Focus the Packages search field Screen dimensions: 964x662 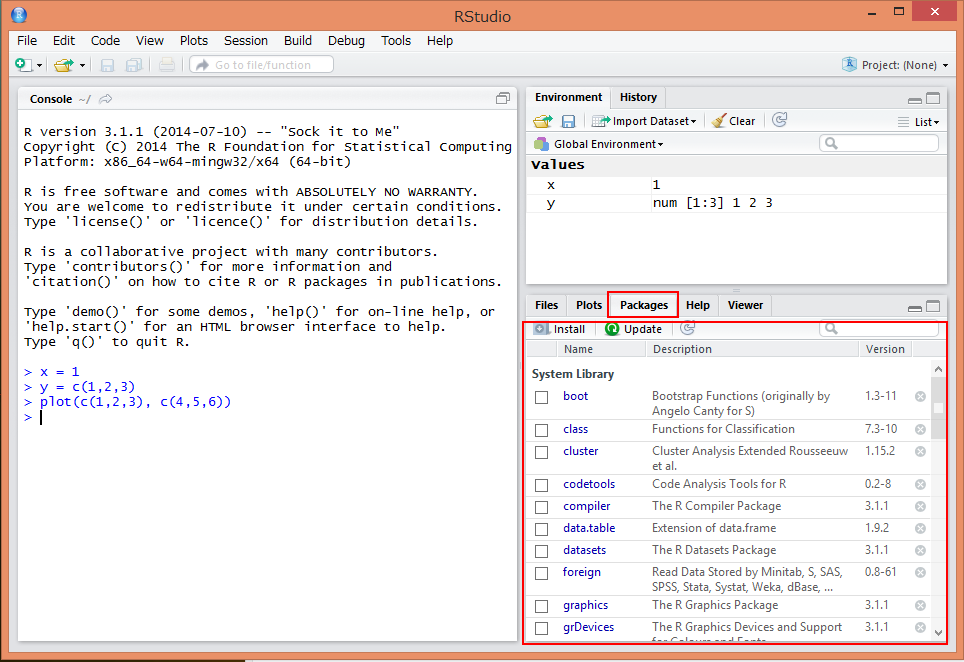[879, 329]
